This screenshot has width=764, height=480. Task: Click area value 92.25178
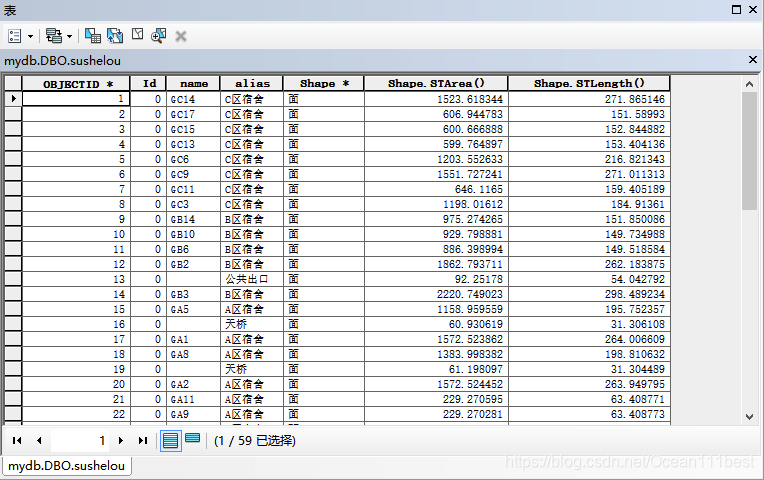tap(436, 280)
